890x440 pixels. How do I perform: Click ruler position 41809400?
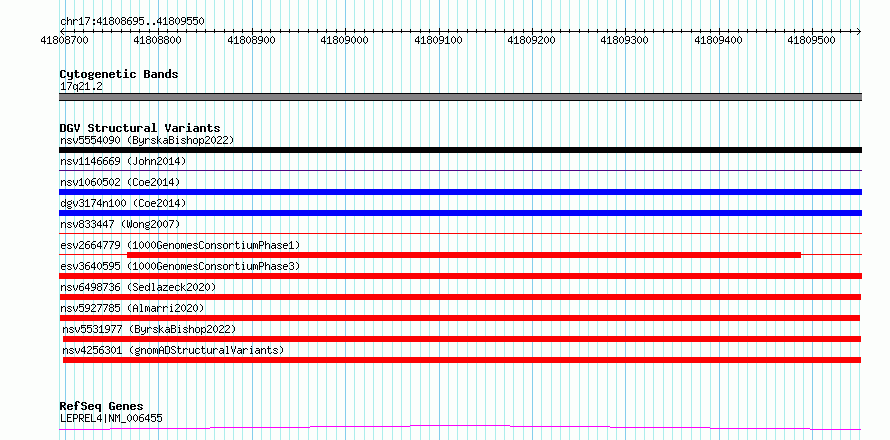point(719,40)
